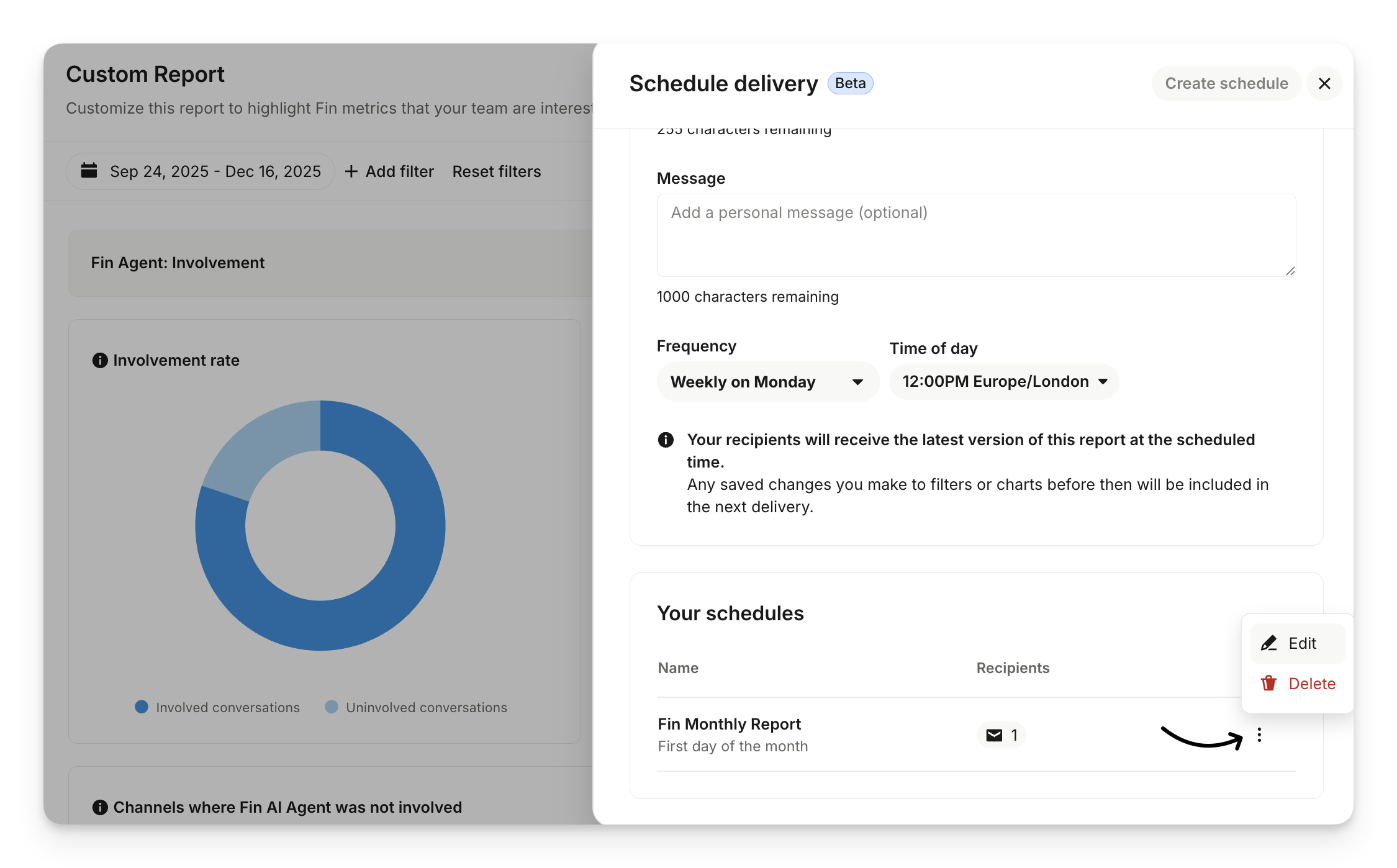Click the calendar icon in the date filter
1397x868 pixels.
pos(89,171)
